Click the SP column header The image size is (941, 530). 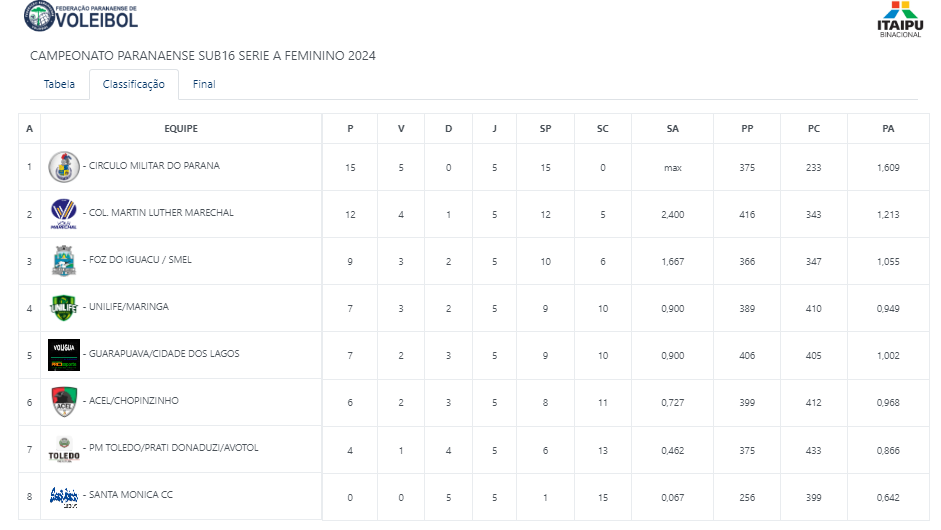pyautogui.click(x=545, y=128)
